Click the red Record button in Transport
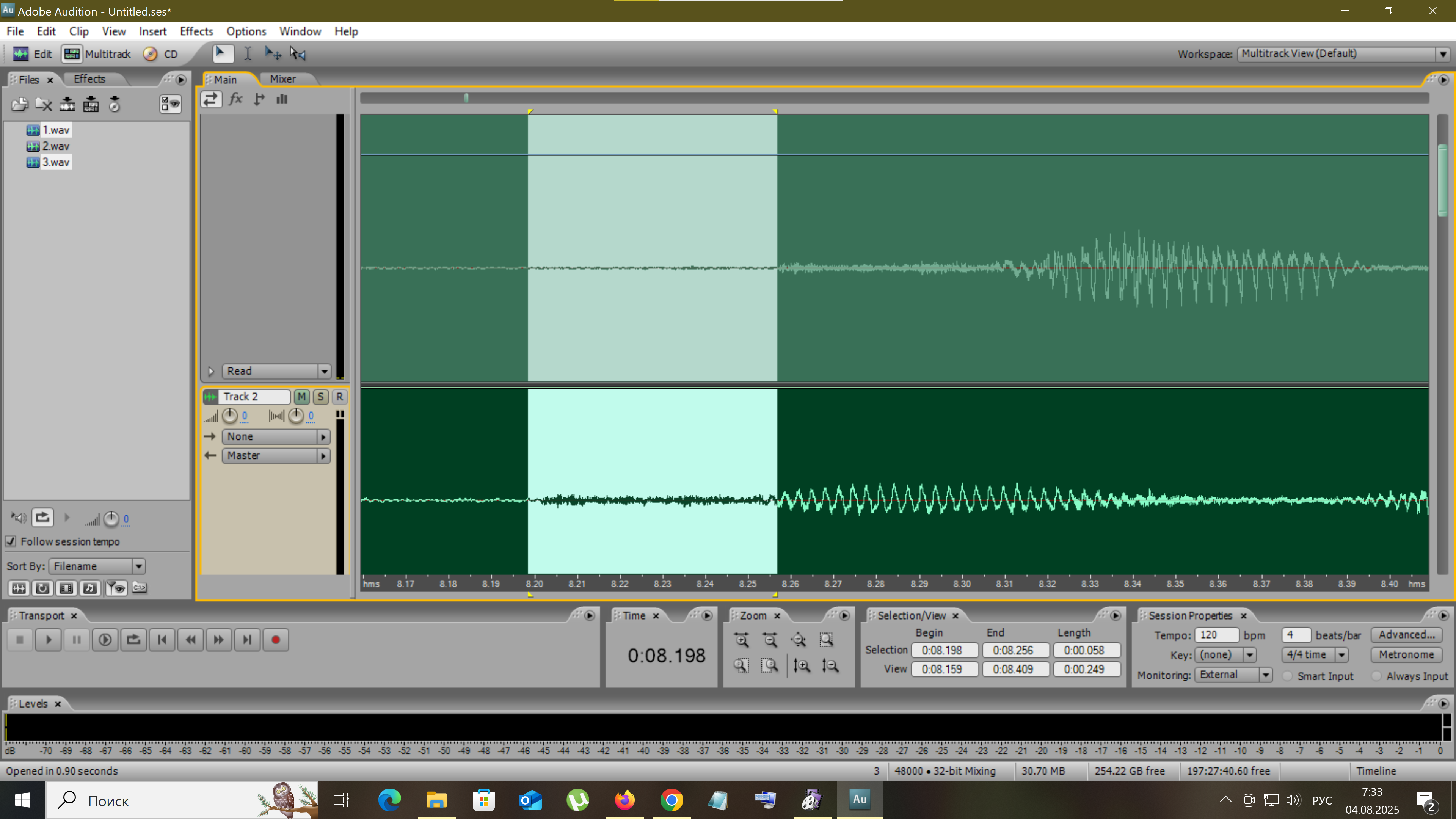 (x=275, y=640)
